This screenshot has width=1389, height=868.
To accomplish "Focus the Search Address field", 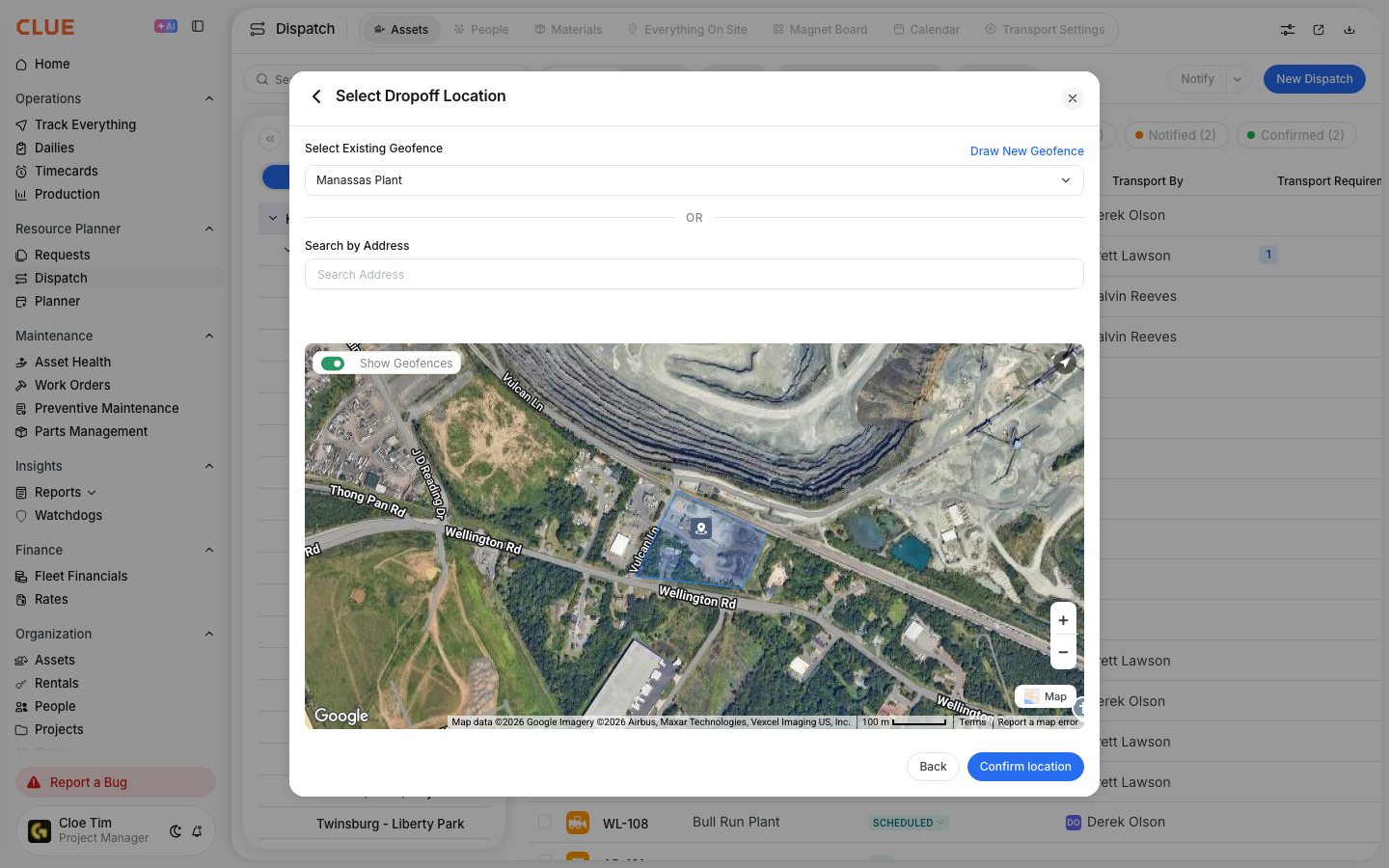I will (694, 275).
